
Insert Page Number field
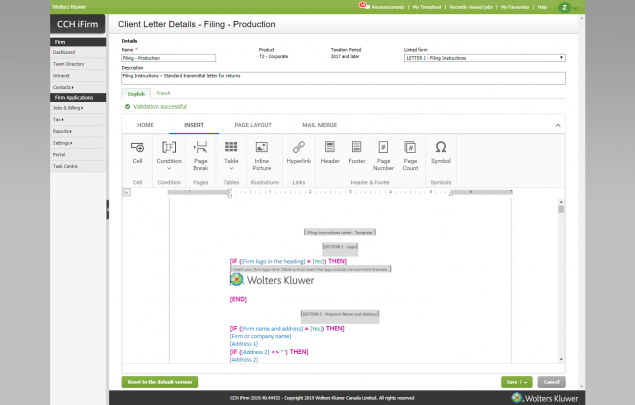[383, 151]
